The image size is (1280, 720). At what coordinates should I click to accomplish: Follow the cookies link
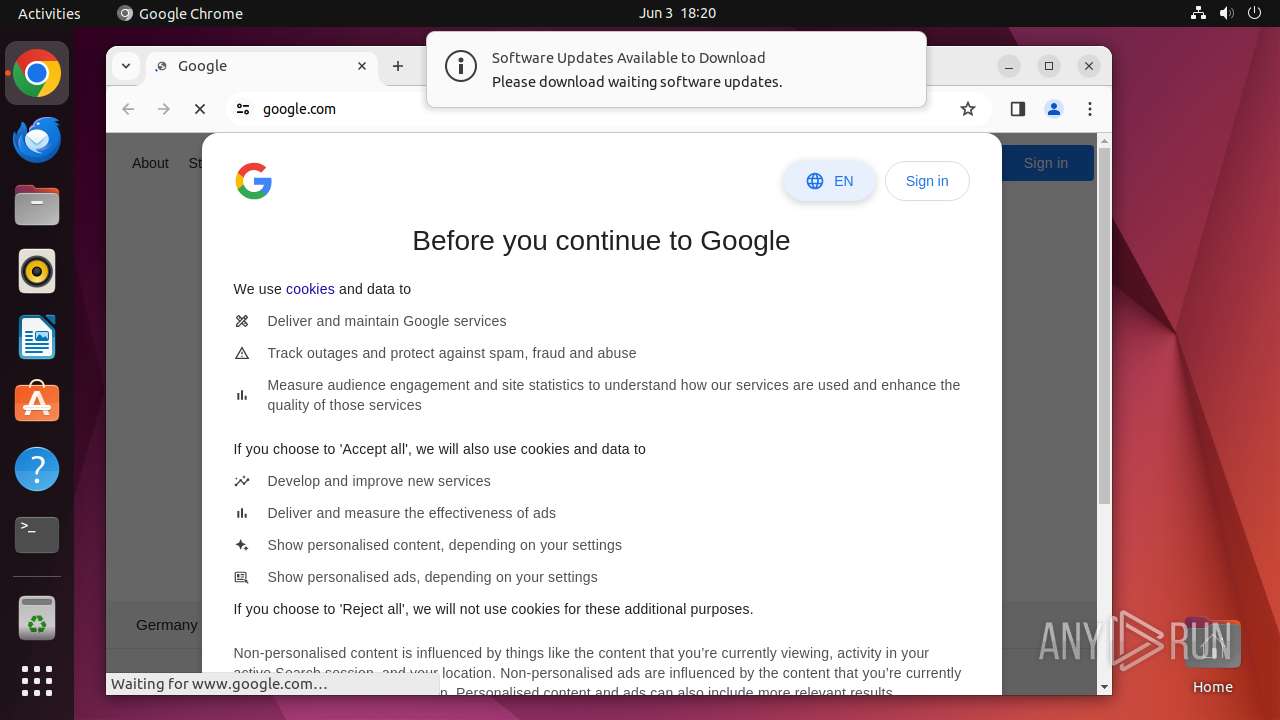[310, 289]
